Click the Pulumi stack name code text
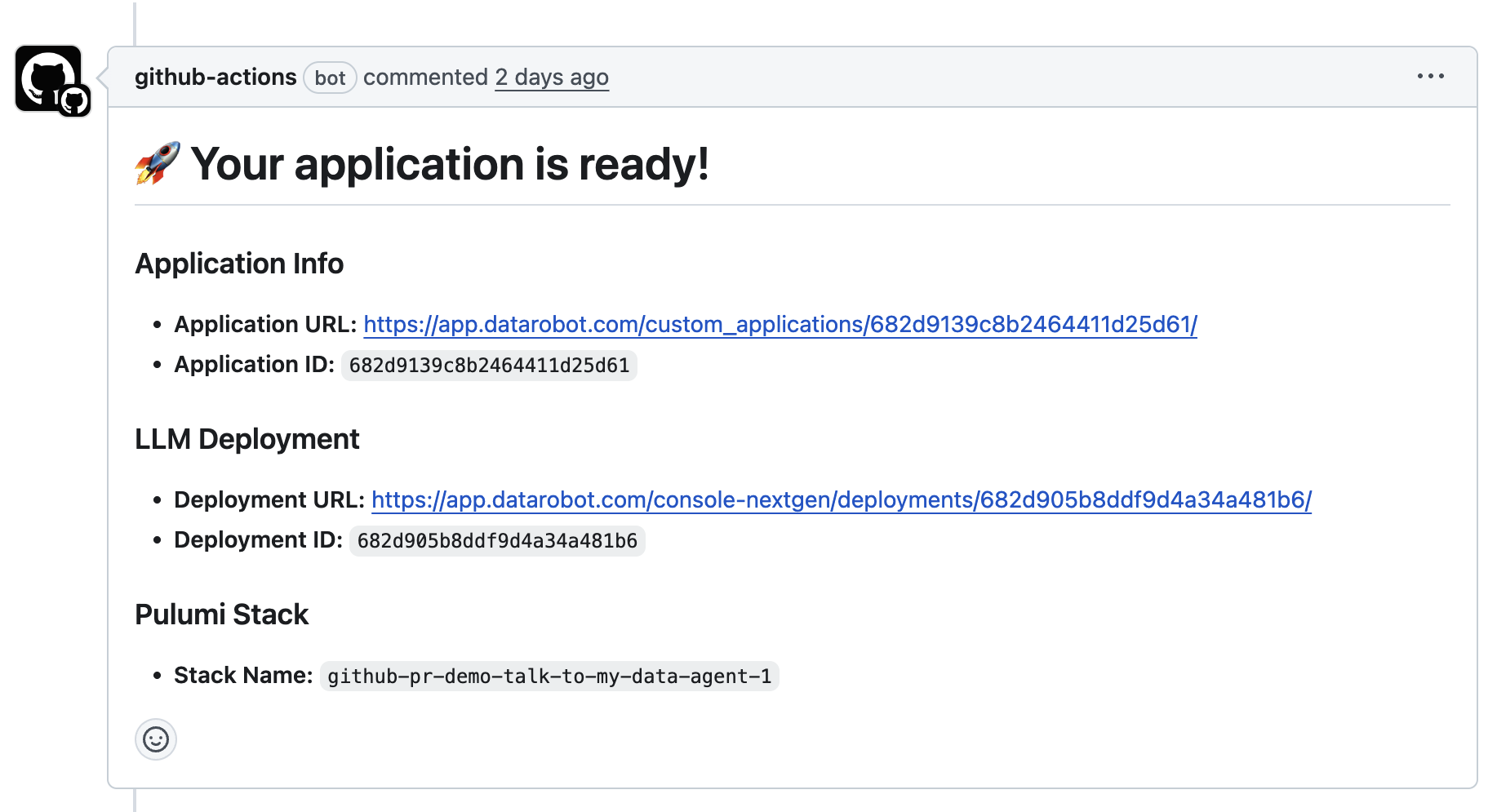 tap(549, 677)
